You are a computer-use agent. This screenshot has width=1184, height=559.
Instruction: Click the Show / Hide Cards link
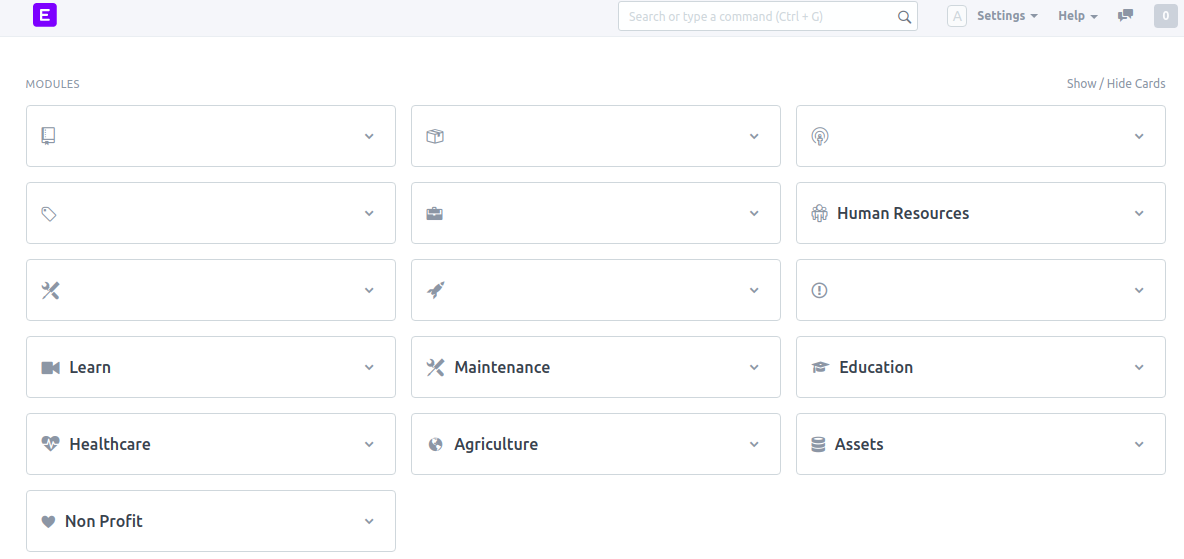1116,84
